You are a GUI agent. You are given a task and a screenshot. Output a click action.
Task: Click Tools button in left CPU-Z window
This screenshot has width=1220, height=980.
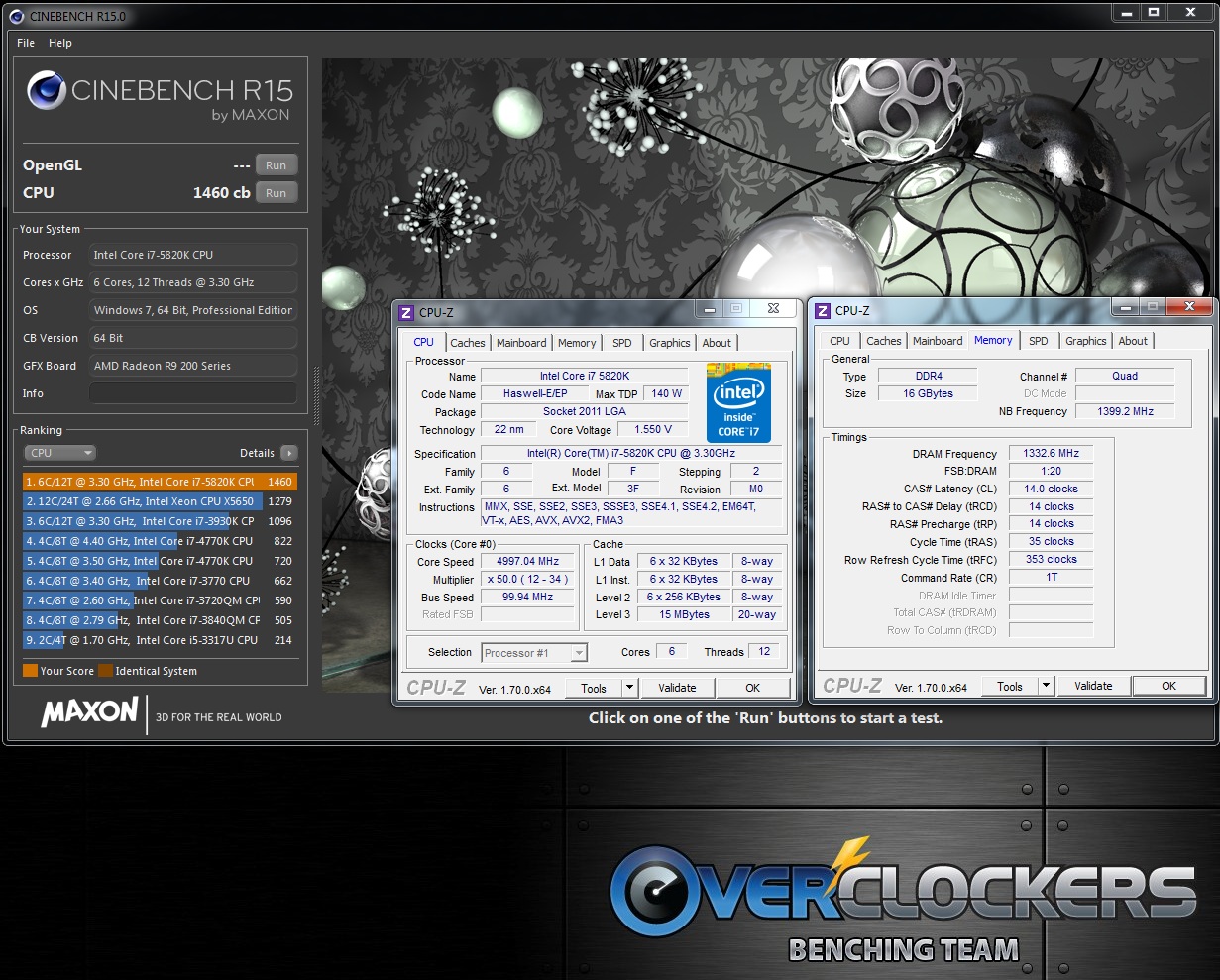594,688
